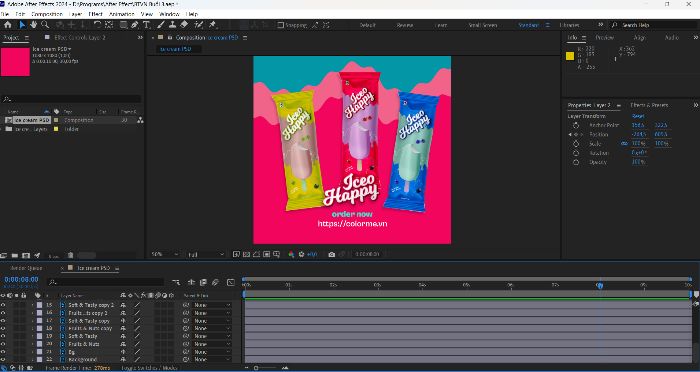Click the Home icon in toolbar
Screen dimensions: 700x372
[x=8, y=25]
